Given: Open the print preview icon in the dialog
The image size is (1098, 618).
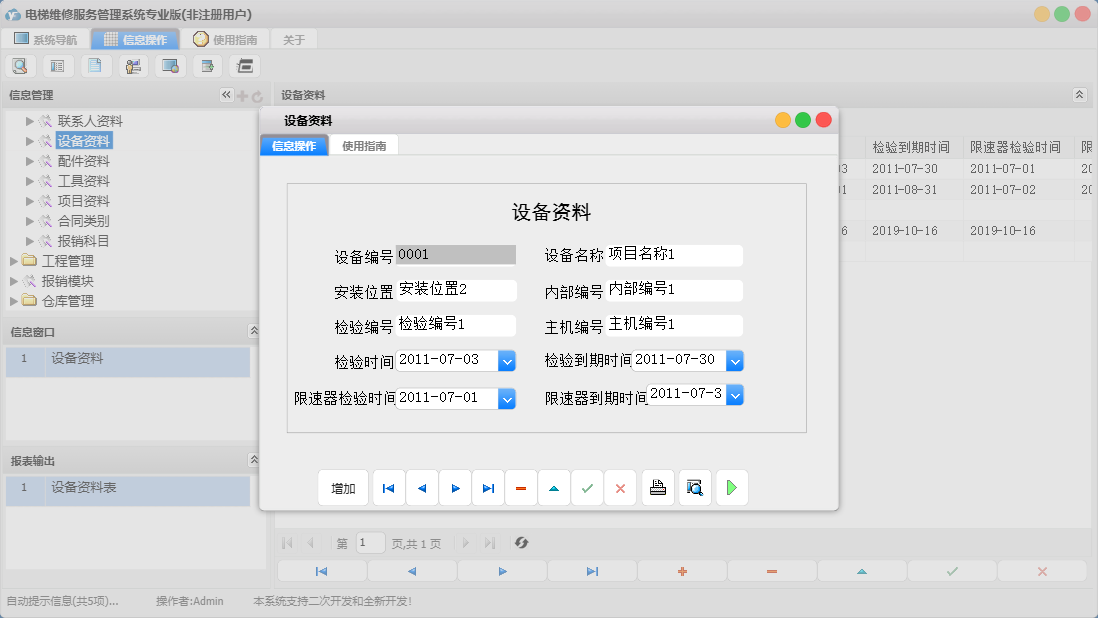Looking at the screenshot, I should pyautogui.click(x=695, y=487).
